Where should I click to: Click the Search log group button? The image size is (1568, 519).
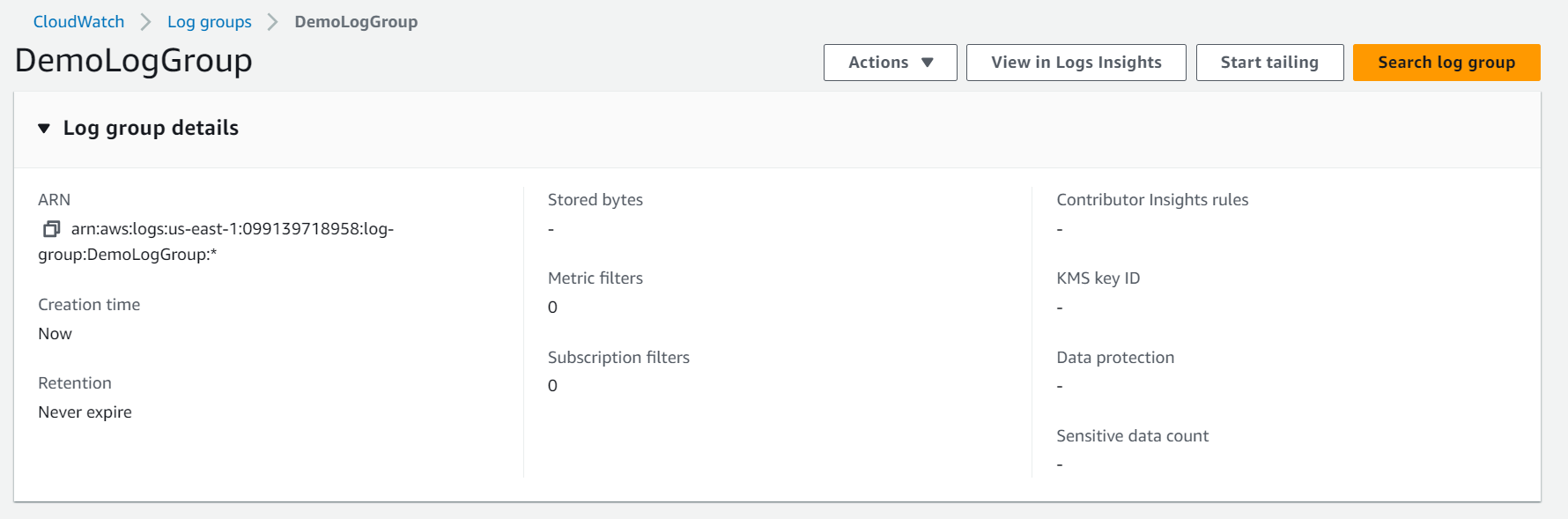click(x=1446, y=63)
